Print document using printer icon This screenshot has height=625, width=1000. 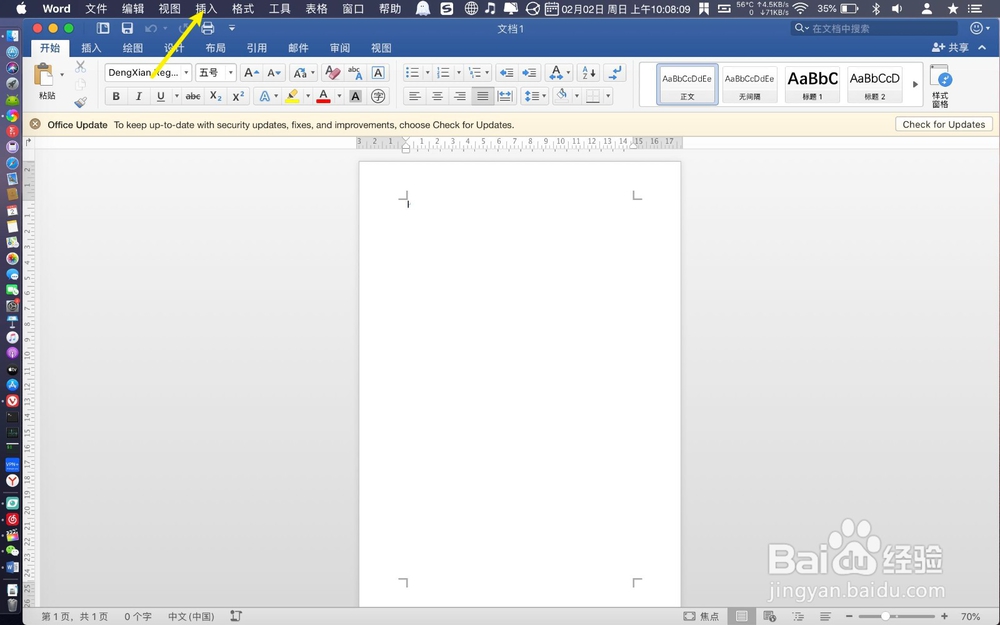(208, 28)
